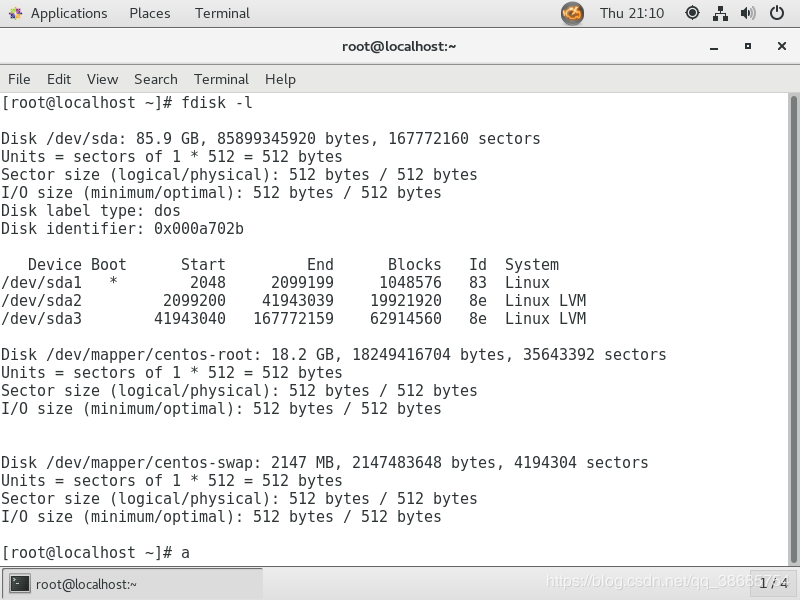Open the Terminal app menu in top bar
The height and width of the screenshot is (600, 800).
(222, 13)
